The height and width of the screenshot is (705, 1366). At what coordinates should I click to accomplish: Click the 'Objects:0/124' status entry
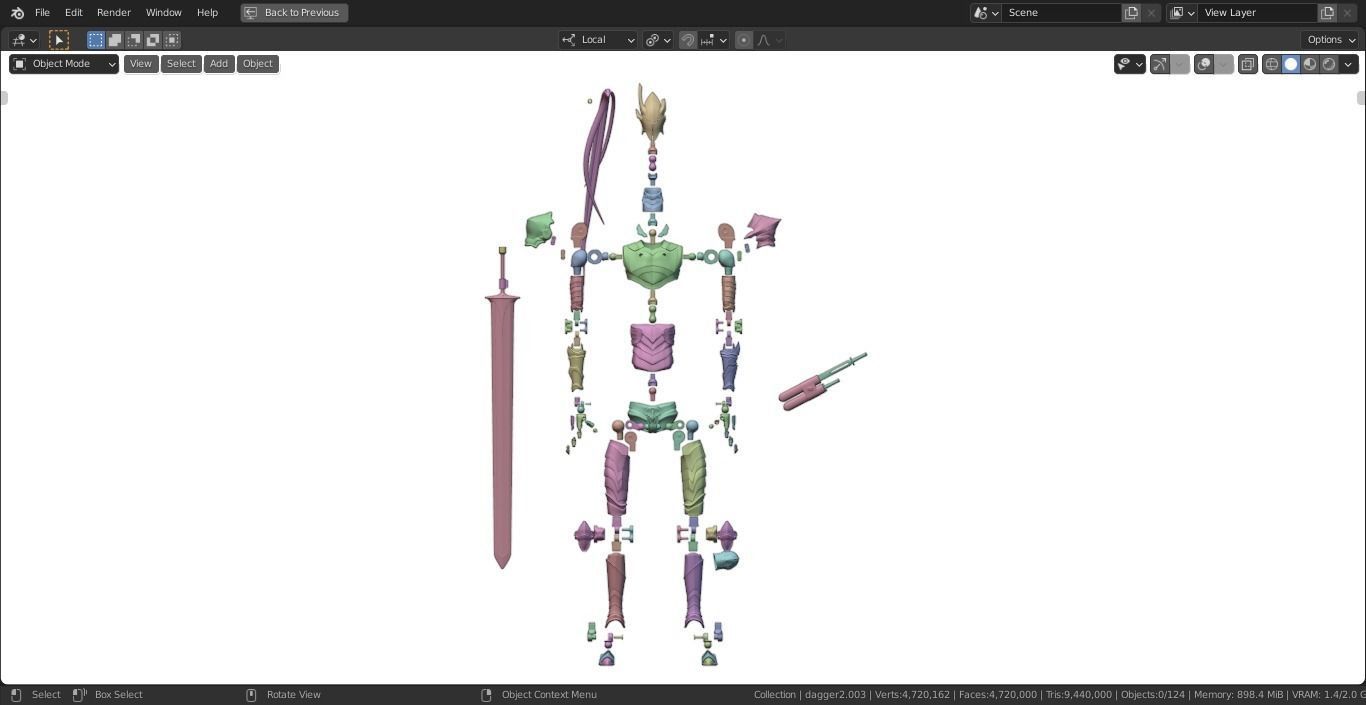click(x=1152, y=695)
